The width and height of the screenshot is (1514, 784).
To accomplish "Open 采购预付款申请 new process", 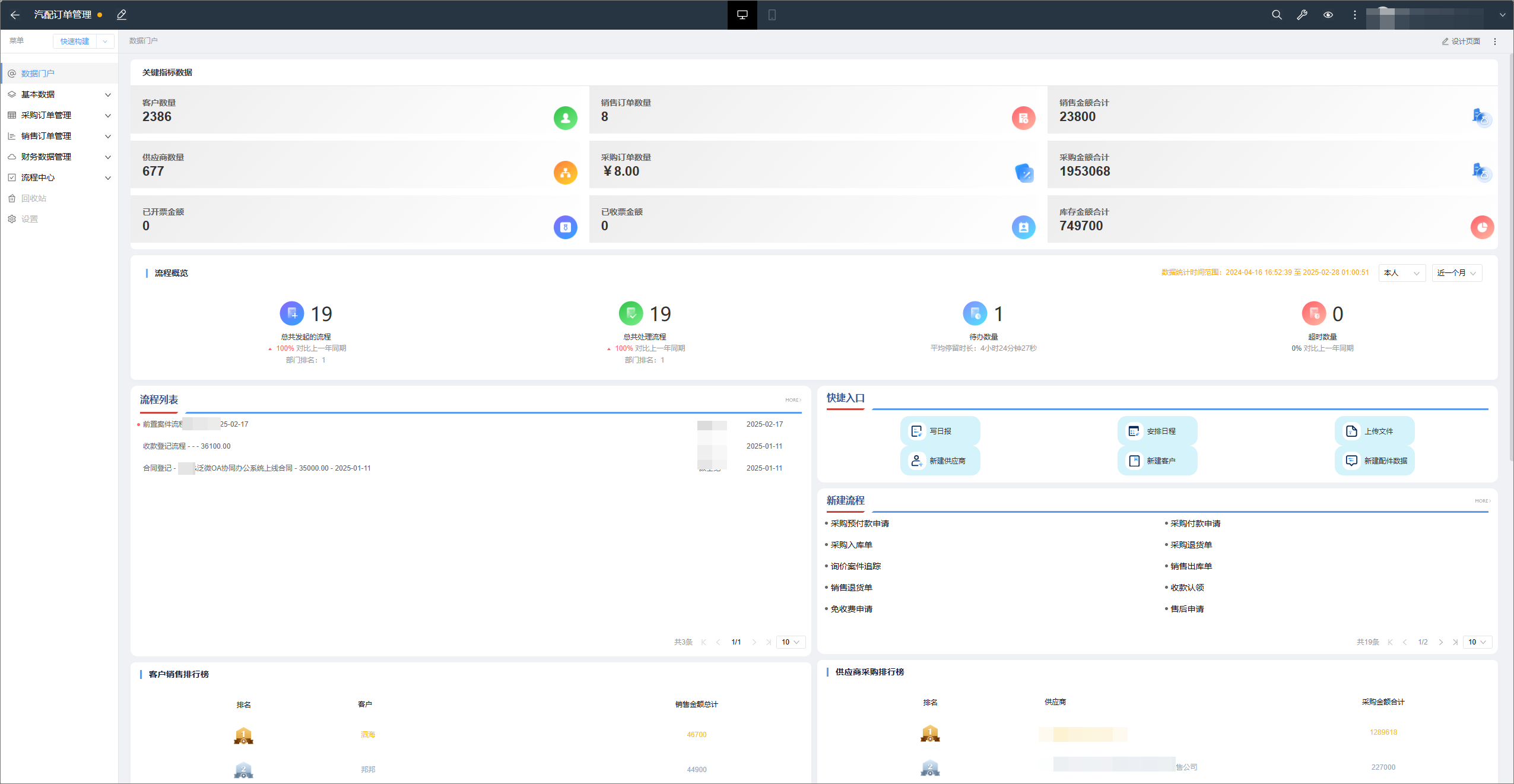I will (860, 523).
